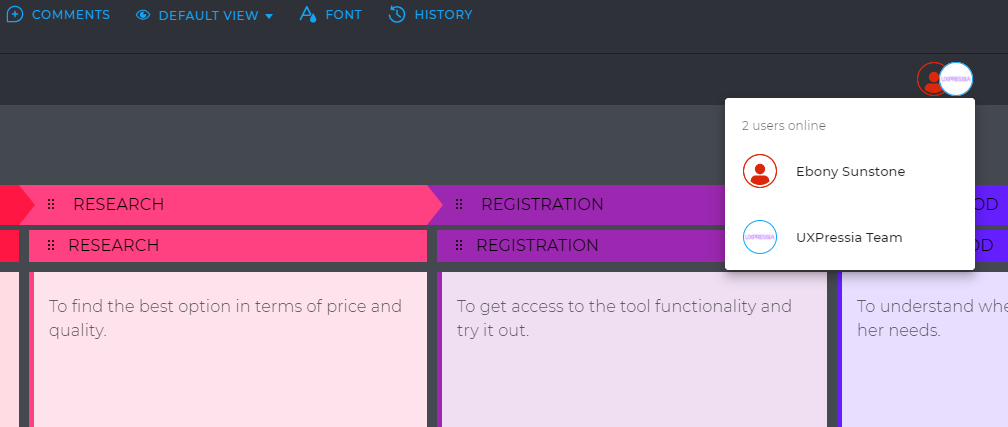Click drag handle on Research stage arrow
1008x427 pixels.
click(x=51, y=204)
